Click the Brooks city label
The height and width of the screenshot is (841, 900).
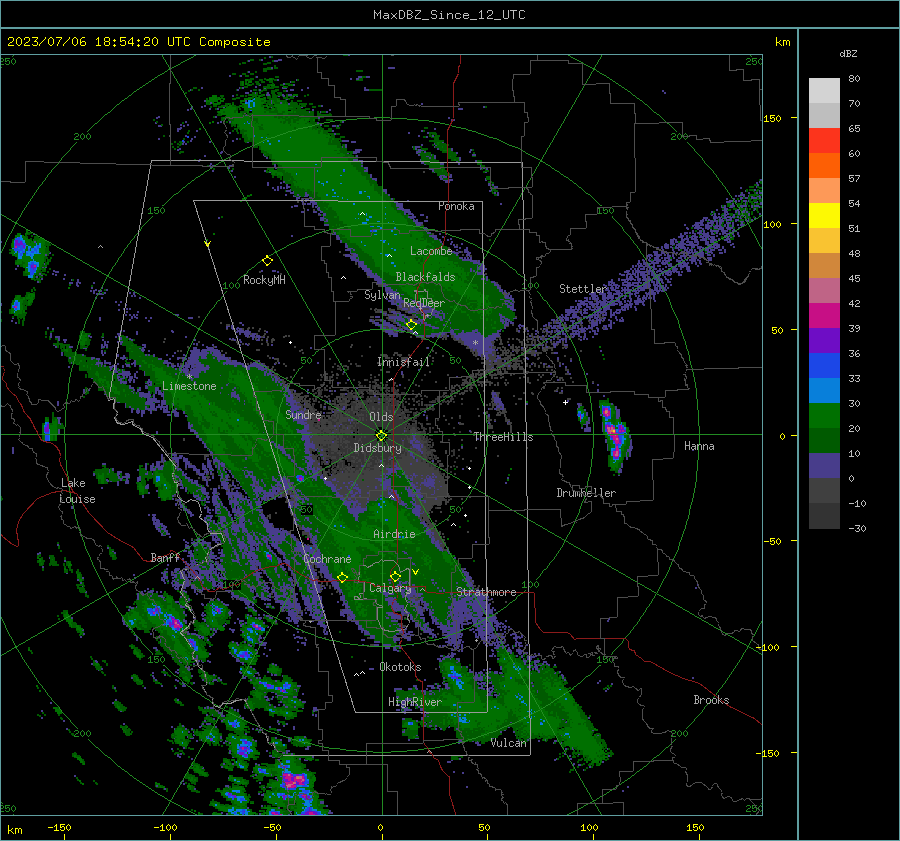click(x=711, y=700)
